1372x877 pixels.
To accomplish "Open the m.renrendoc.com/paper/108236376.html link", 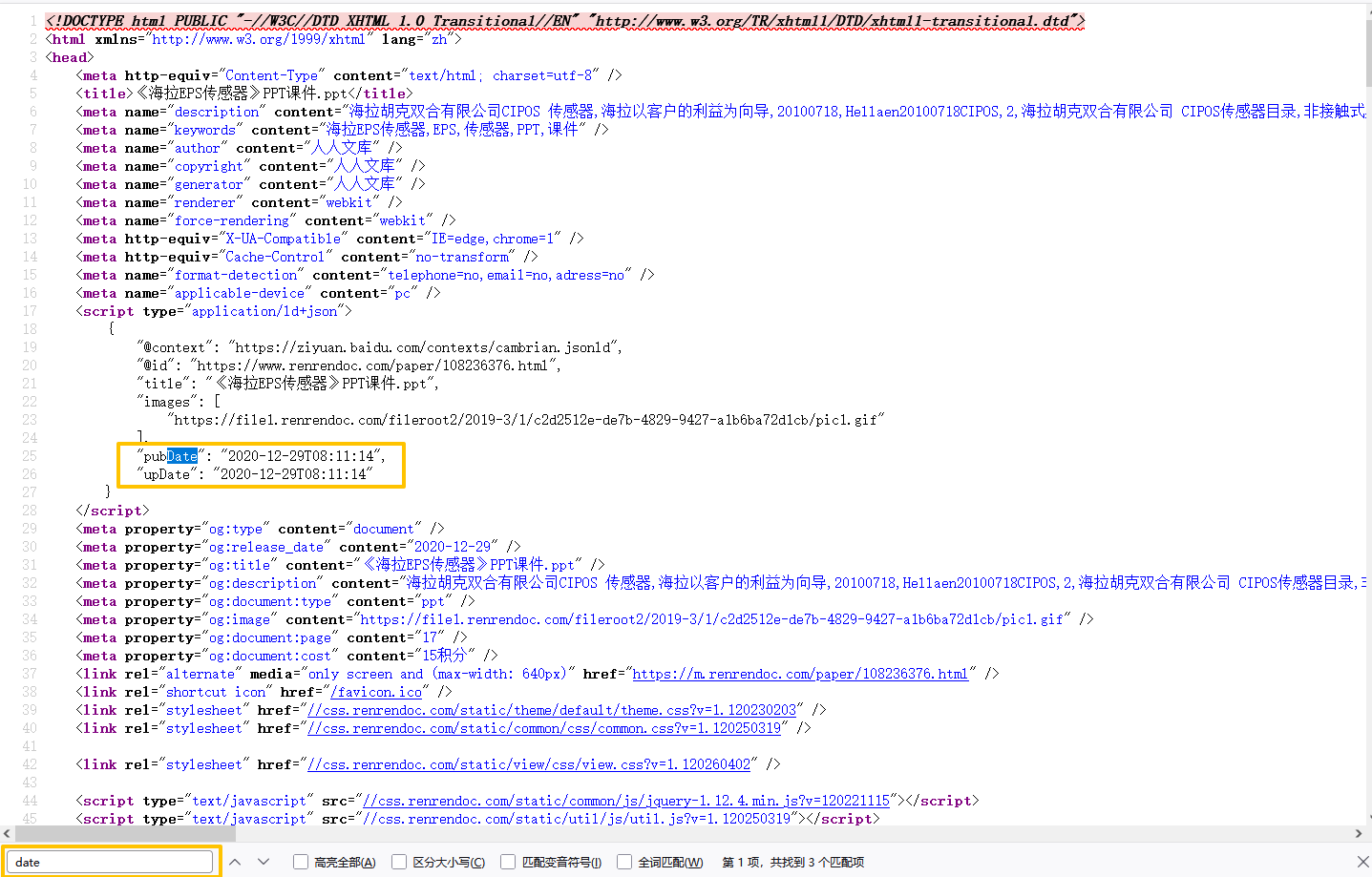I will coord(800,674).
